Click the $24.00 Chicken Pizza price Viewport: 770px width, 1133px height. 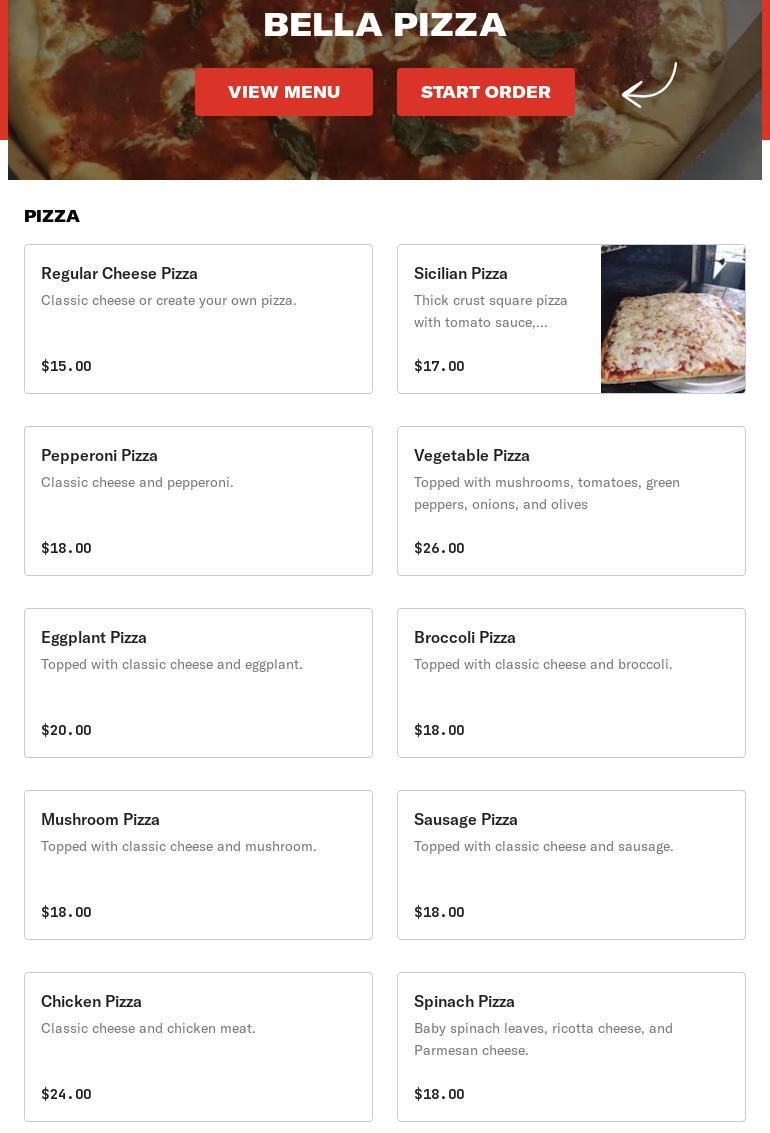click(x=66, y=1094)
